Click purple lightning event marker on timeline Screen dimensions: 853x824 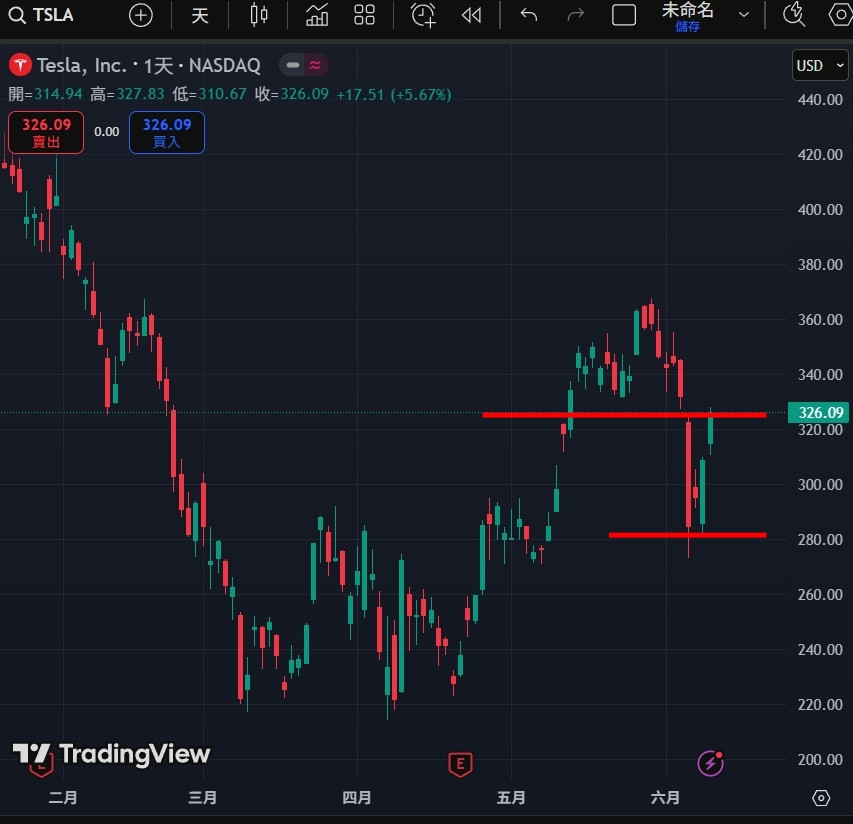click(x=710, y=763)
